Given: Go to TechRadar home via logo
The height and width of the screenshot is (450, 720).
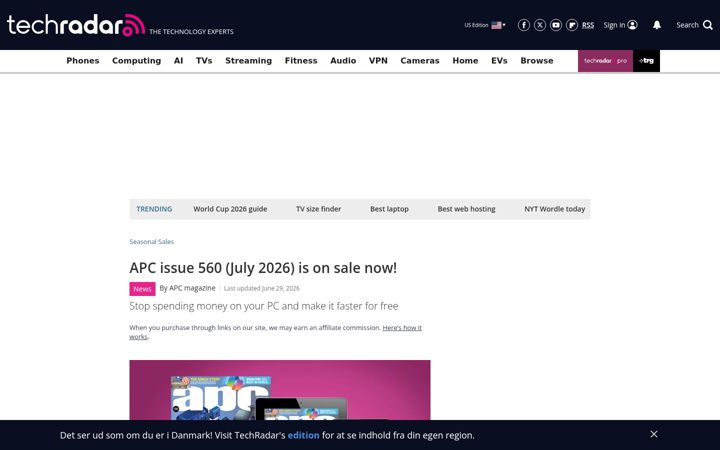Looking at the screenshot, I should 76,25.
